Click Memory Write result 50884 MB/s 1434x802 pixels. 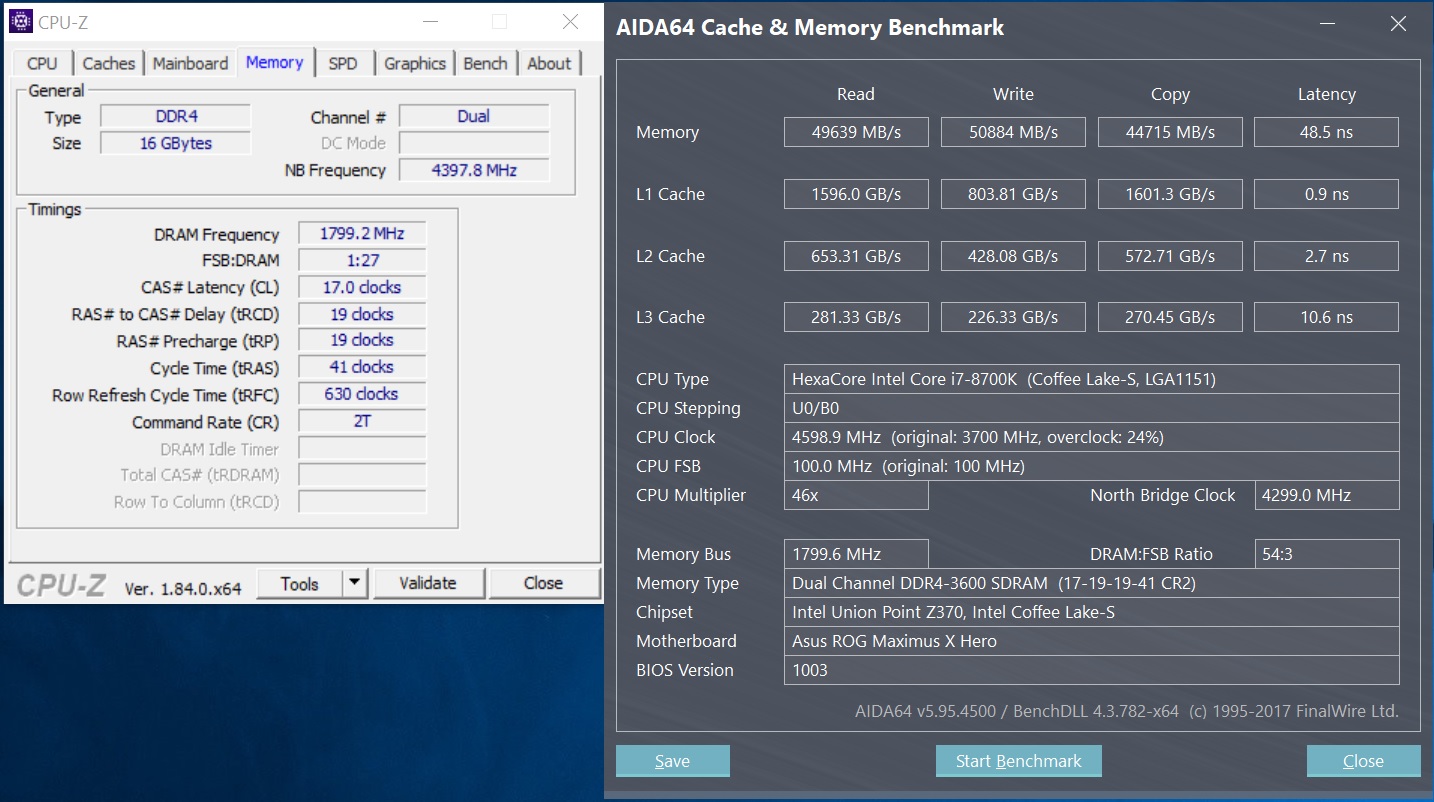point(1013,132)
